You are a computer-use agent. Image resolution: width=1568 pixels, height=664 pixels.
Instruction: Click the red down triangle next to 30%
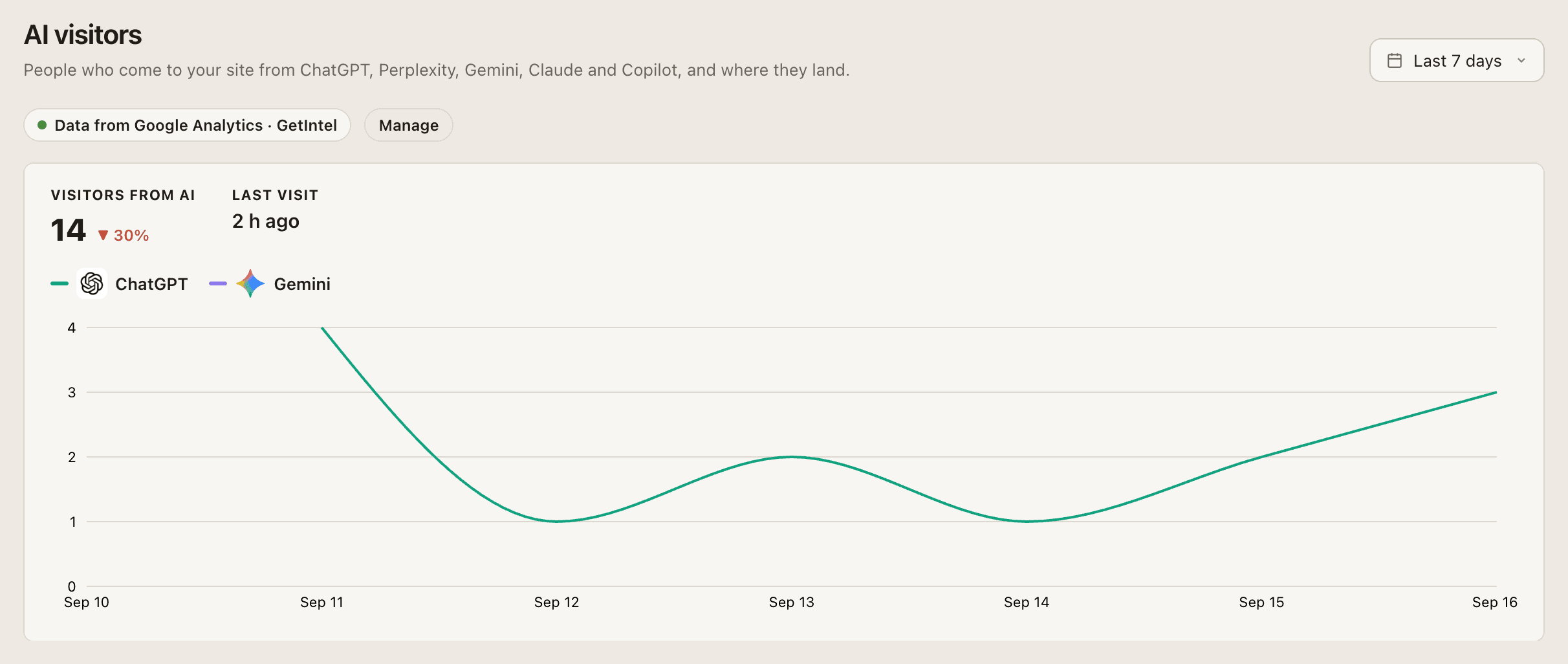103,236
